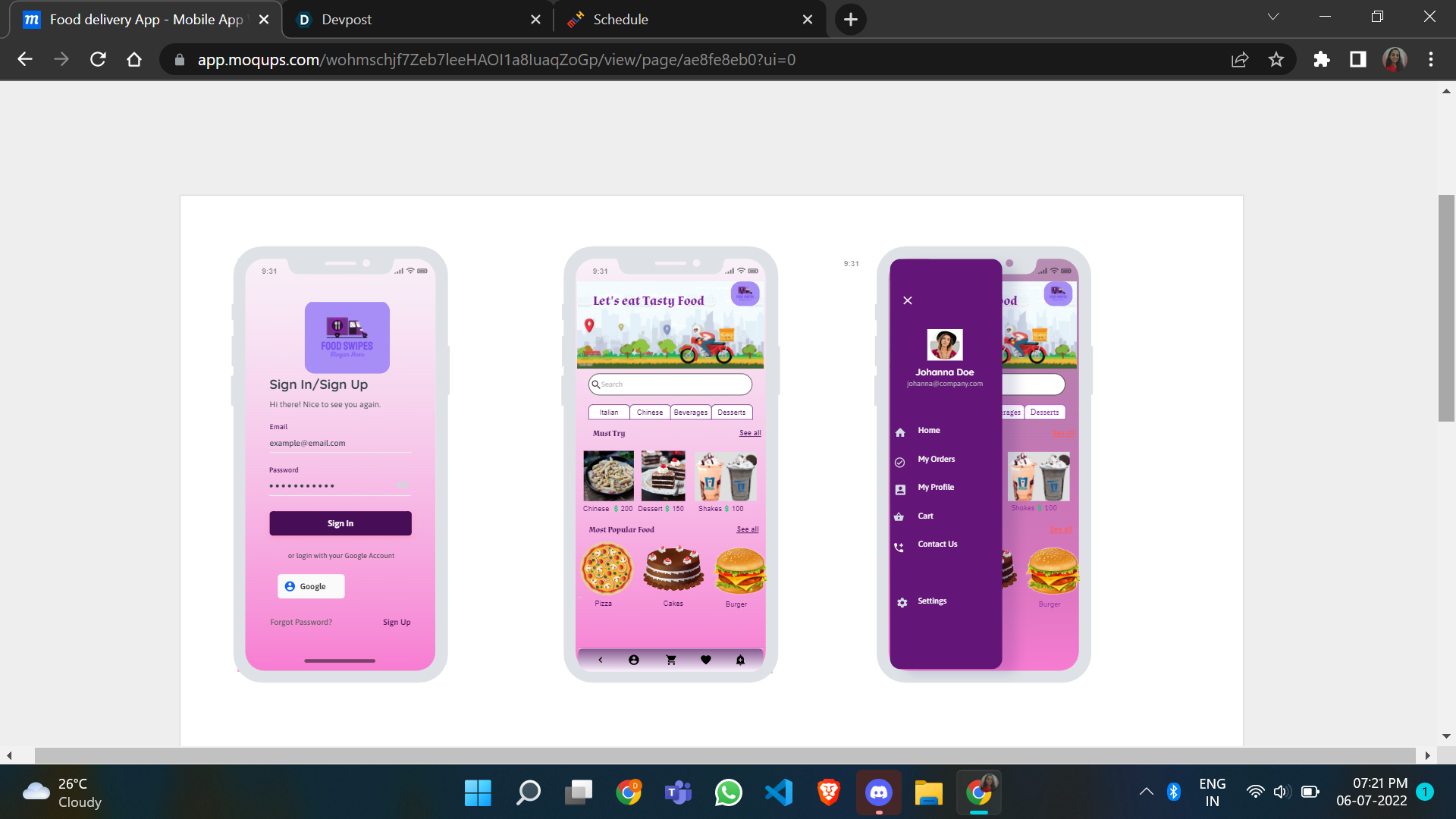This screenshot has width=1456, height=819.
Task: Click the vertical page scrollbar thumb
Action: tap(1446, 308)
